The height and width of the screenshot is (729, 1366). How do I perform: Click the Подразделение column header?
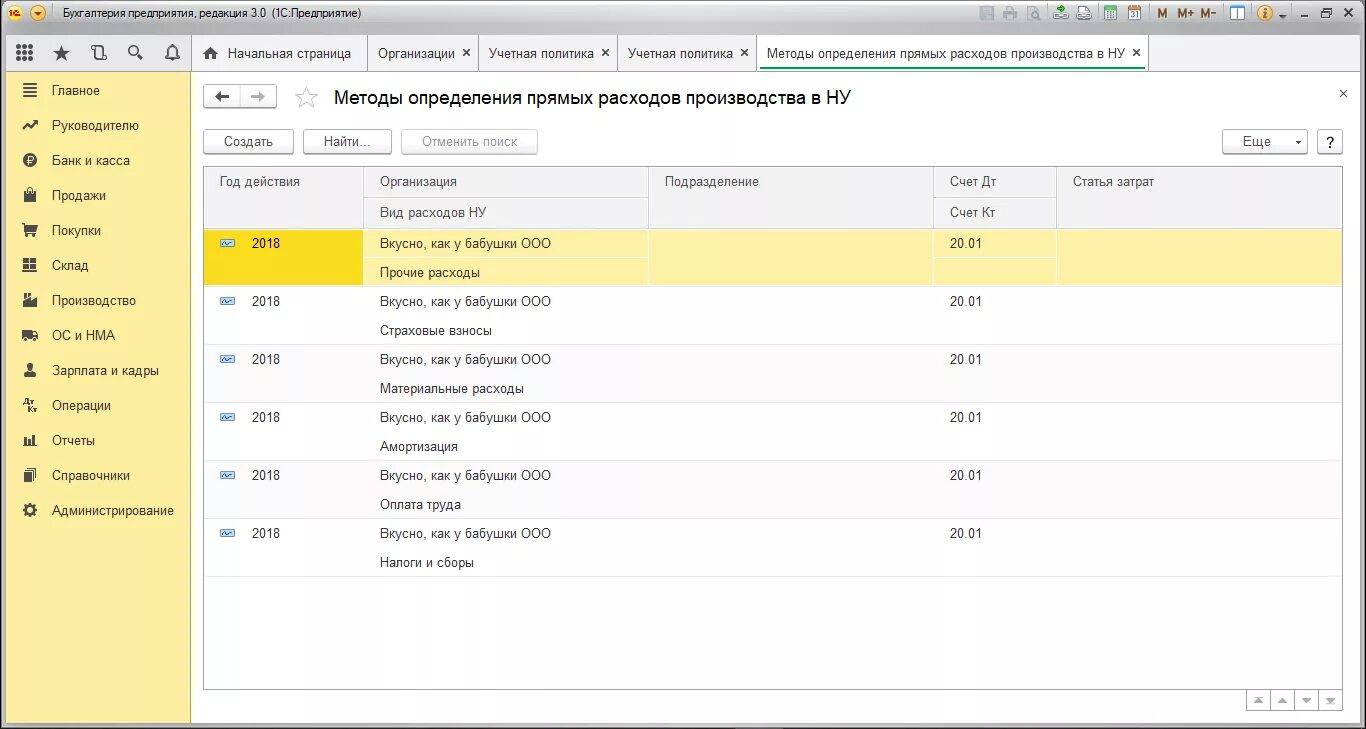(x=791, y=197)
